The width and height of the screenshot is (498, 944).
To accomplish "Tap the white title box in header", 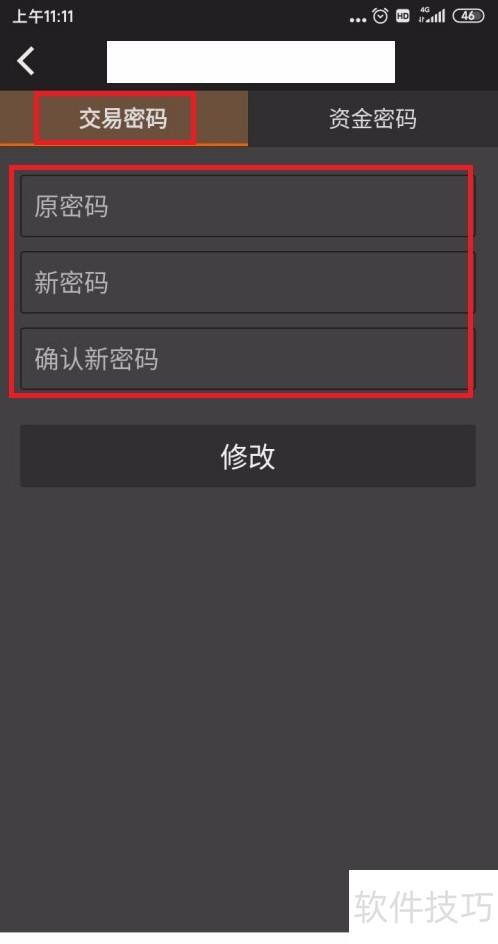I will click(251, 61).
